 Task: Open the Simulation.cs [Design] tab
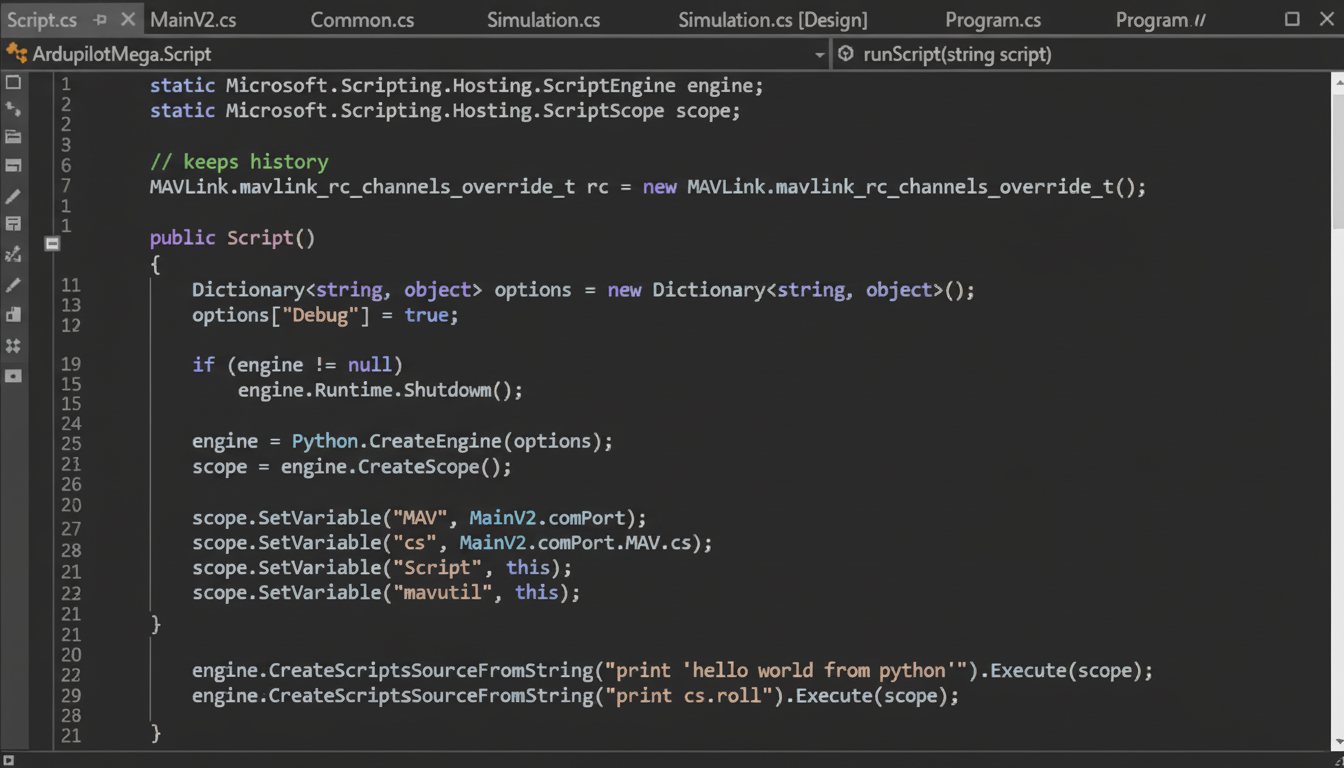[x=772, y=20]
